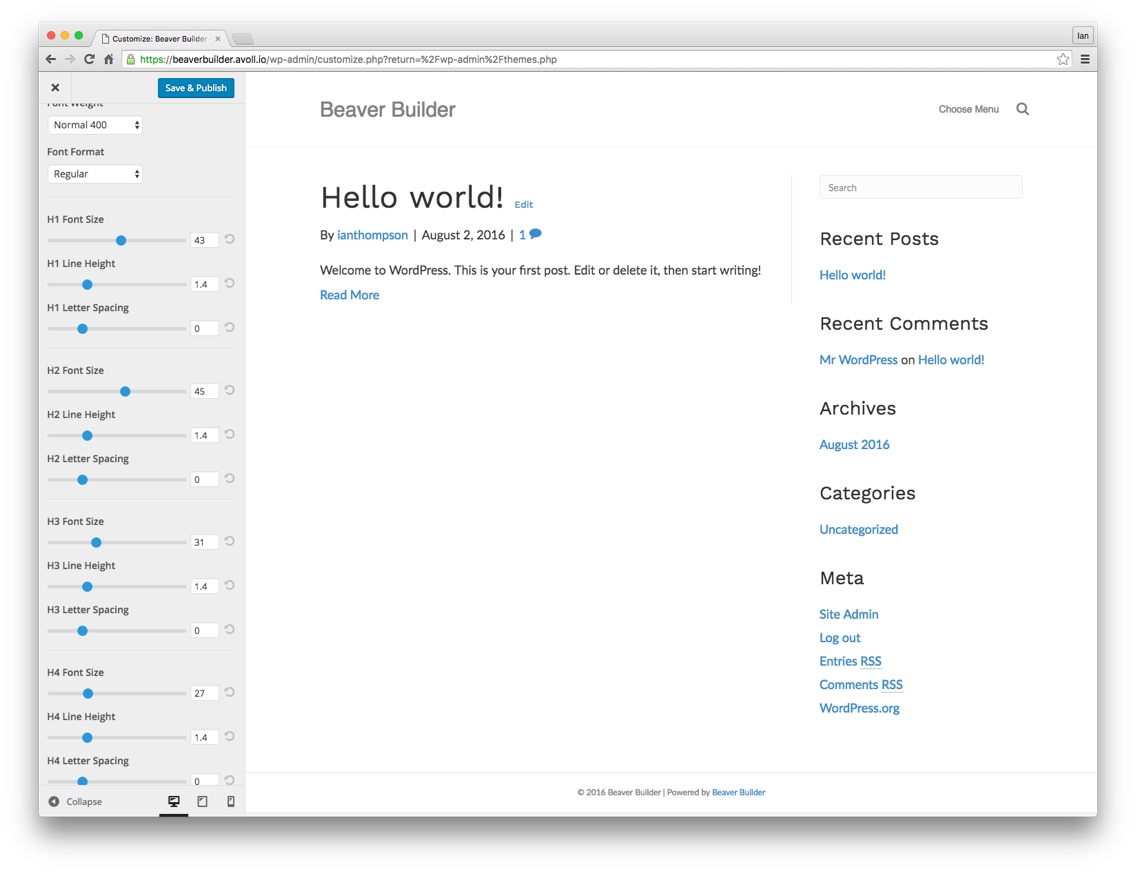Open the site search magnifier icon
The height and width of the screenshot is (871, 1136).
click(1022, 109)
